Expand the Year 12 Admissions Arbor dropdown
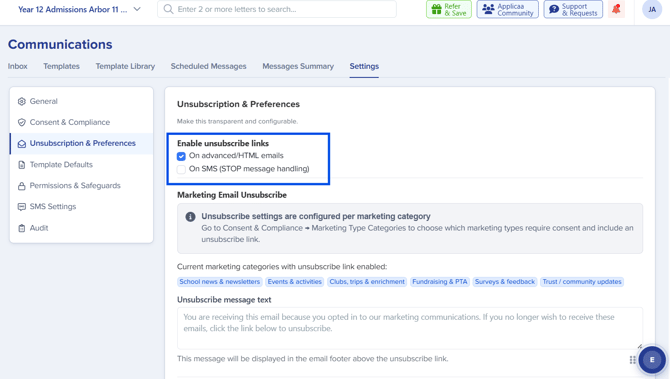The image size is (670, 379). coord(79,9)
